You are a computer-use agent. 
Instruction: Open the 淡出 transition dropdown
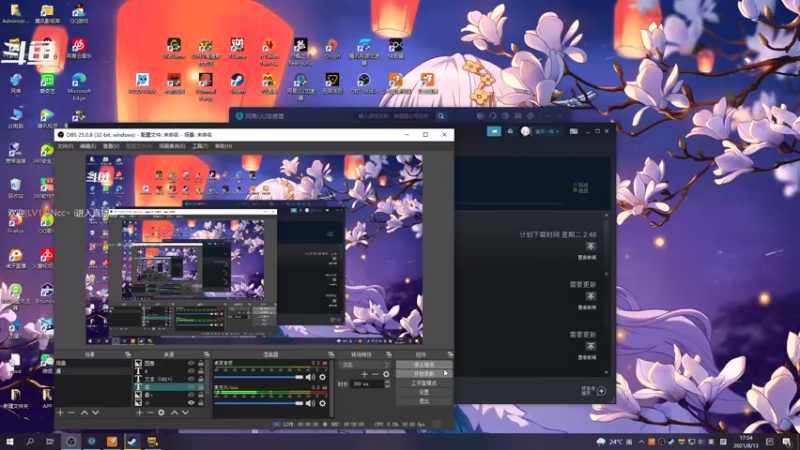click(x=365, y=365)
